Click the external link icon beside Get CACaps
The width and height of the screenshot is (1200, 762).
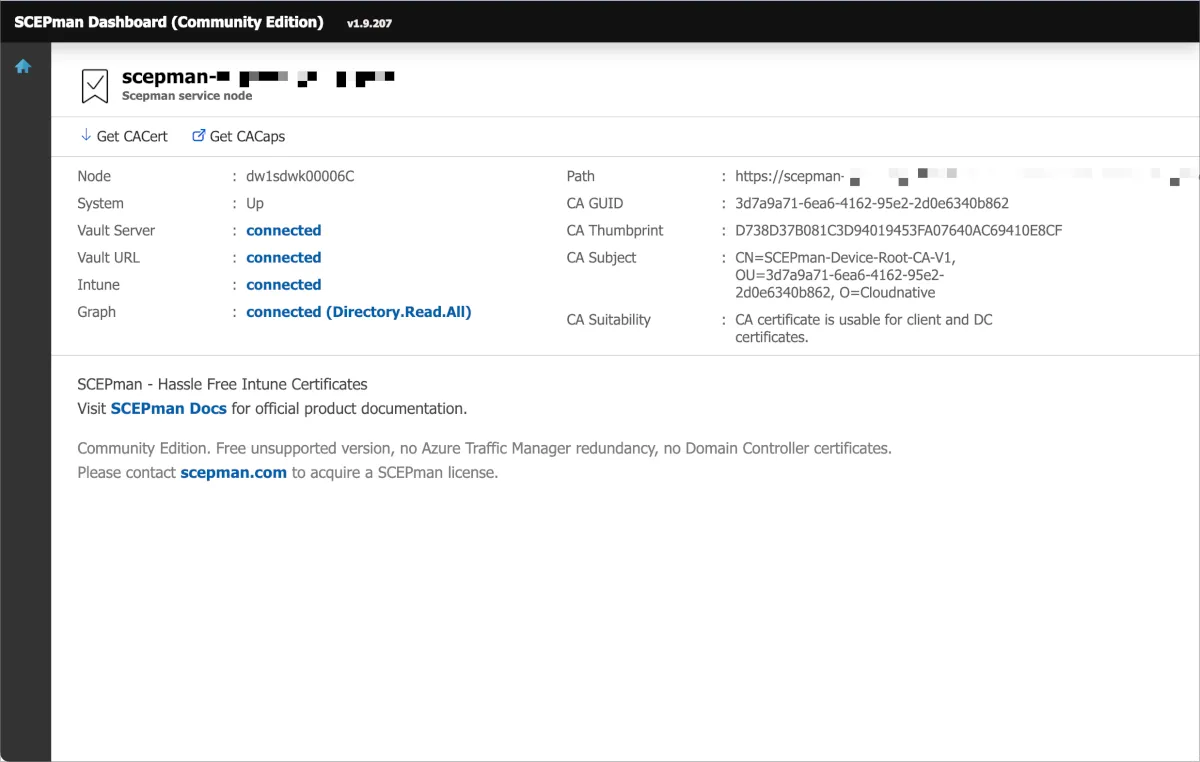pos(198,136)
